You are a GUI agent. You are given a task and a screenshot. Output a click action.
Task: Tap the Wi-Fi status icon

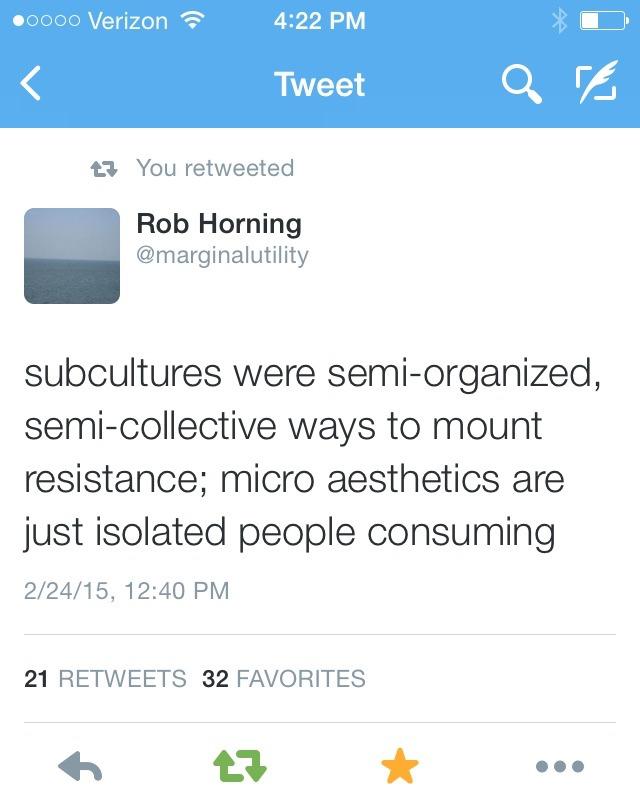pyautogui.click(x=189, y=20)
